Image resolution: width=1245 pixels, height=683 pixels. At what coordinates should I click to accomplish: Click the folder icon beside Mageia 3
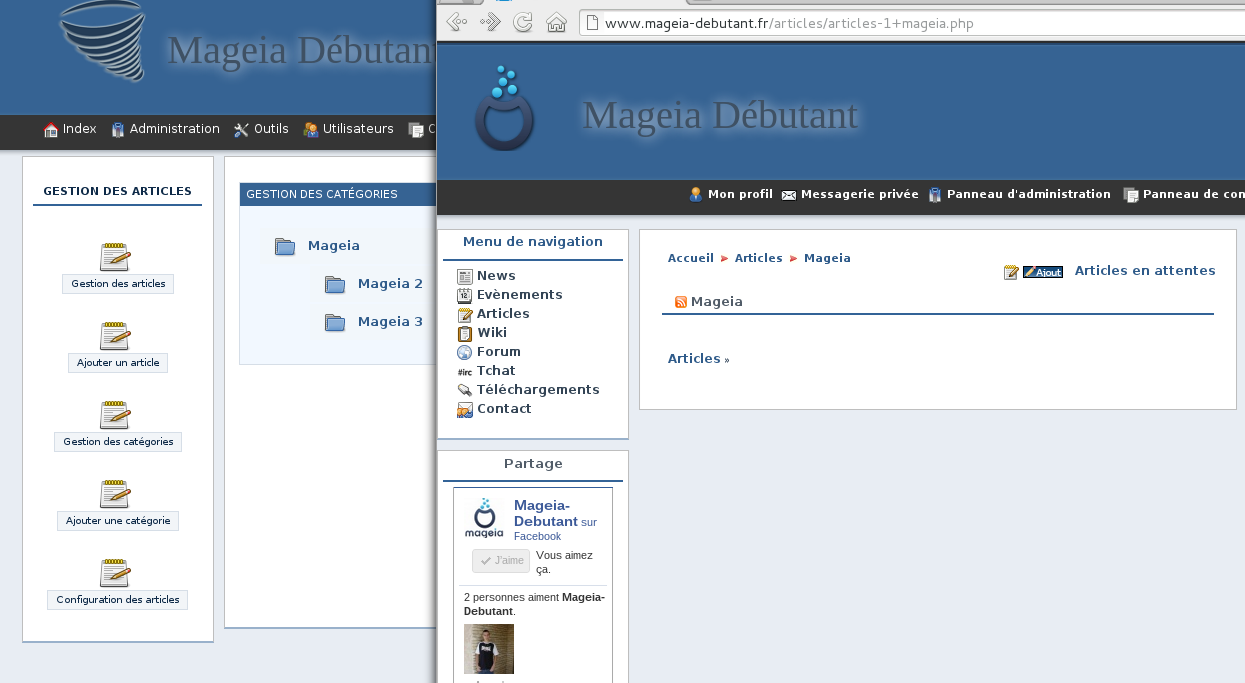(x=335, y=322)
